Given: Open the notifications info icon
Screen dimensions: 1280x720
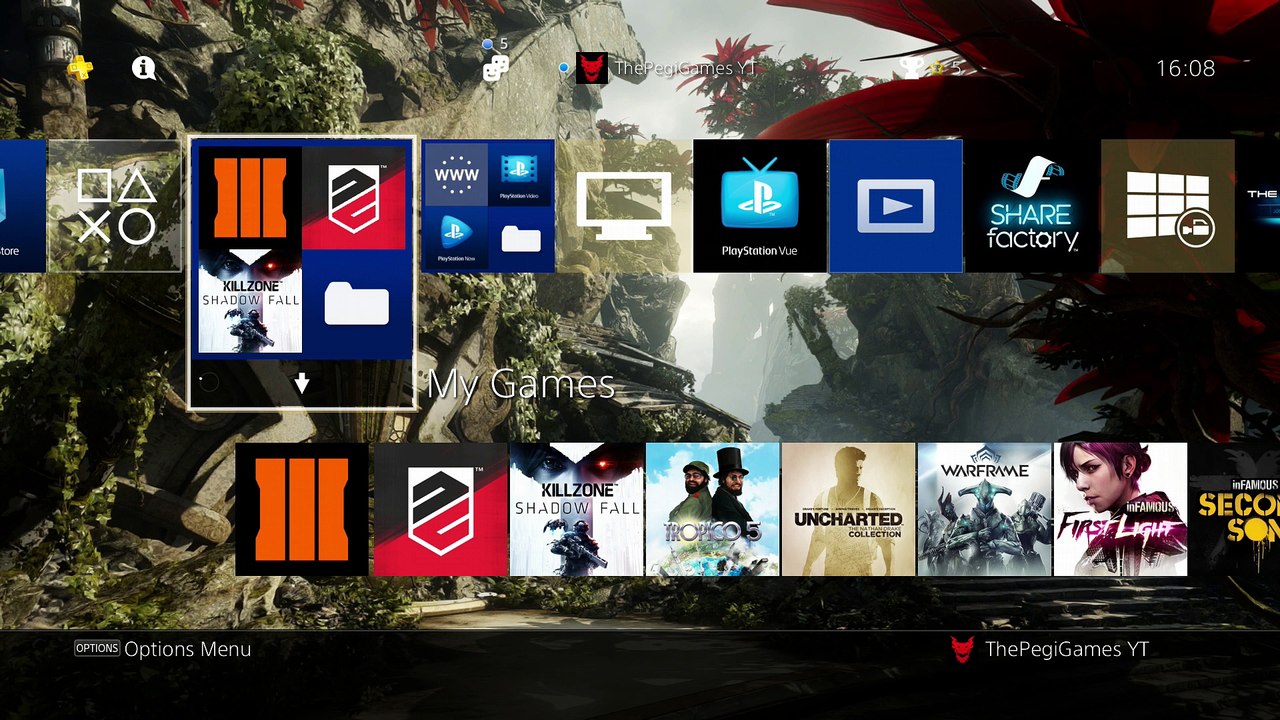Looking at the screenshot, I should pos(144,68).
